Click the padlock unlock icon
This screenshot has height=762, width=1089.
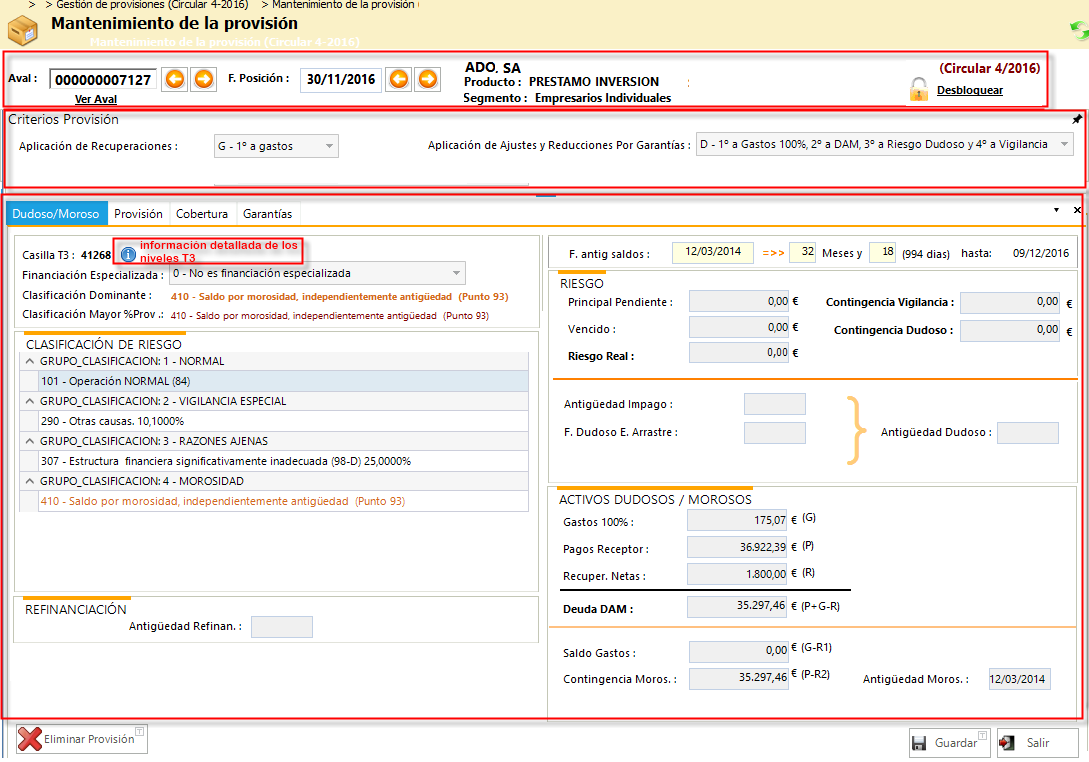coord(918,89)
